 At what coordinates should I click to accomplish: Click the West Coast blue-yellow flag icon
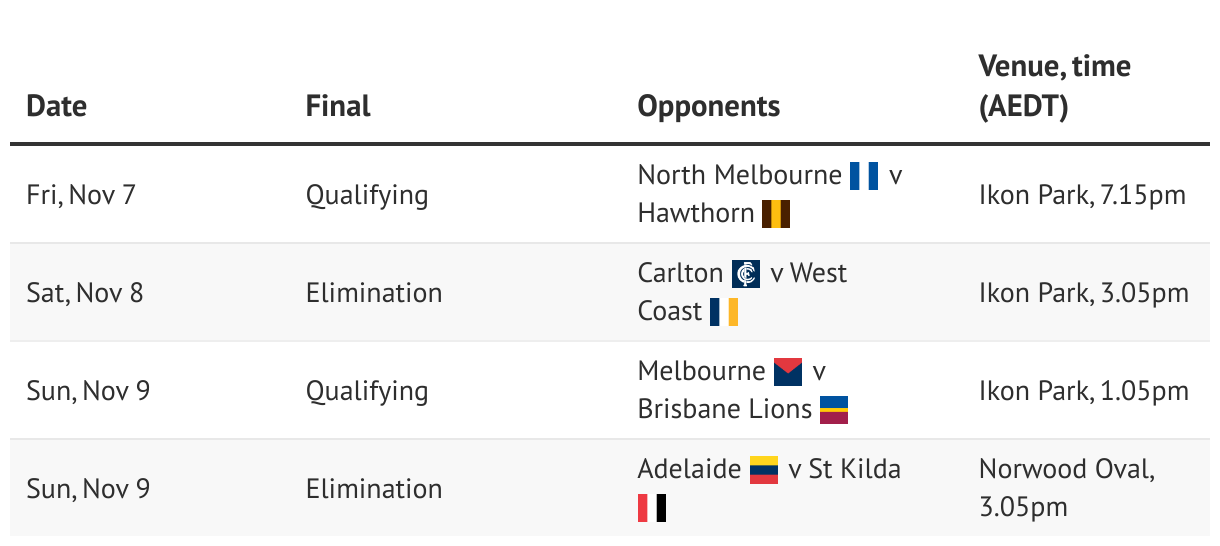click(724, 312)
